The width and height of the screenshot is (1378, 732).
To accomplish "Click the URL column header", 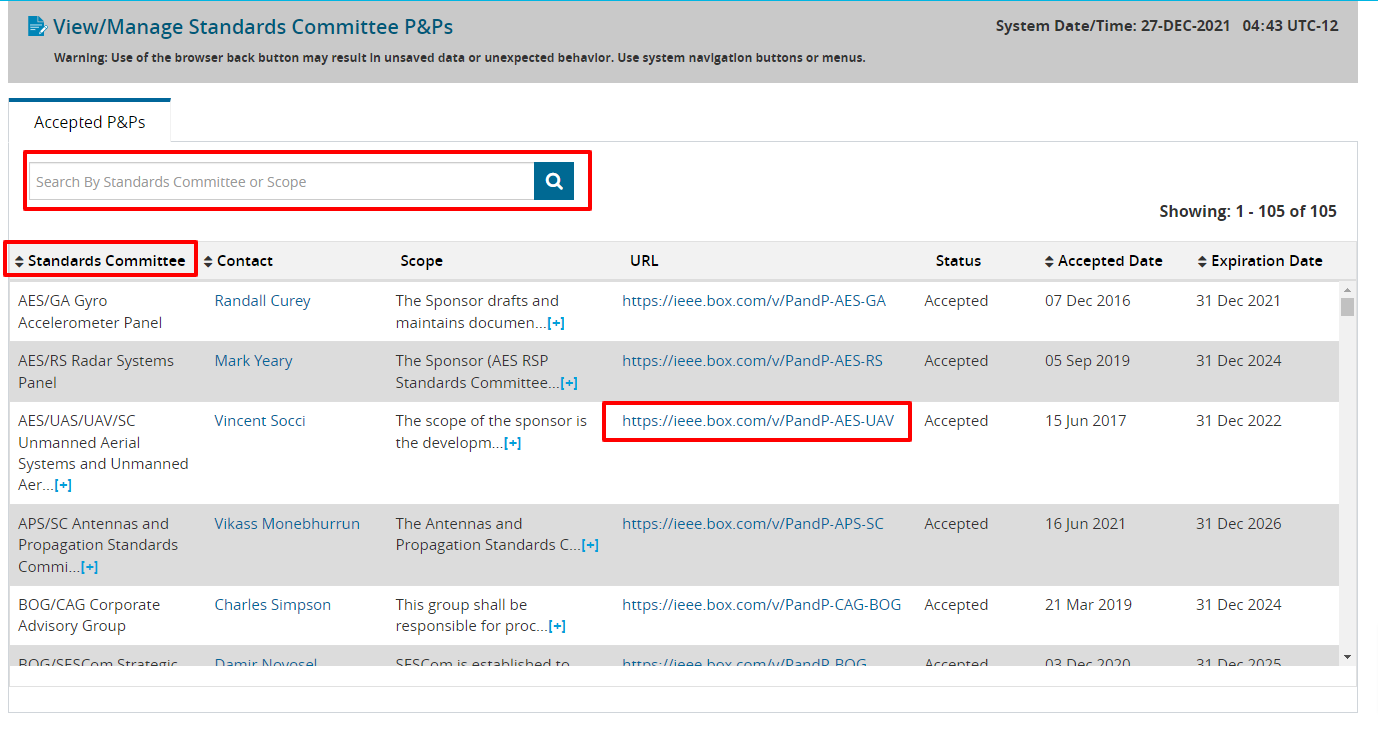I will click(x=644, y=261).
